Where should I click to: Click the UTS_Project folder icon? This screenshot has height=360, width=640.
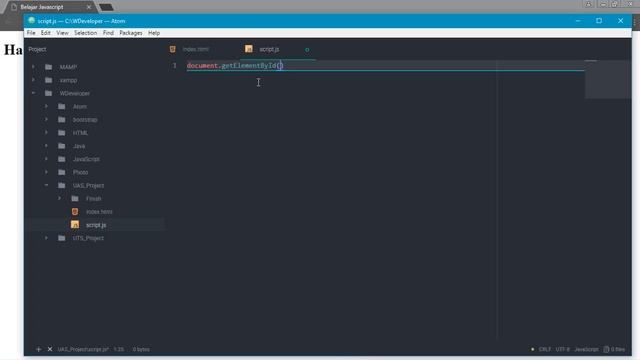tap(62, 238)
